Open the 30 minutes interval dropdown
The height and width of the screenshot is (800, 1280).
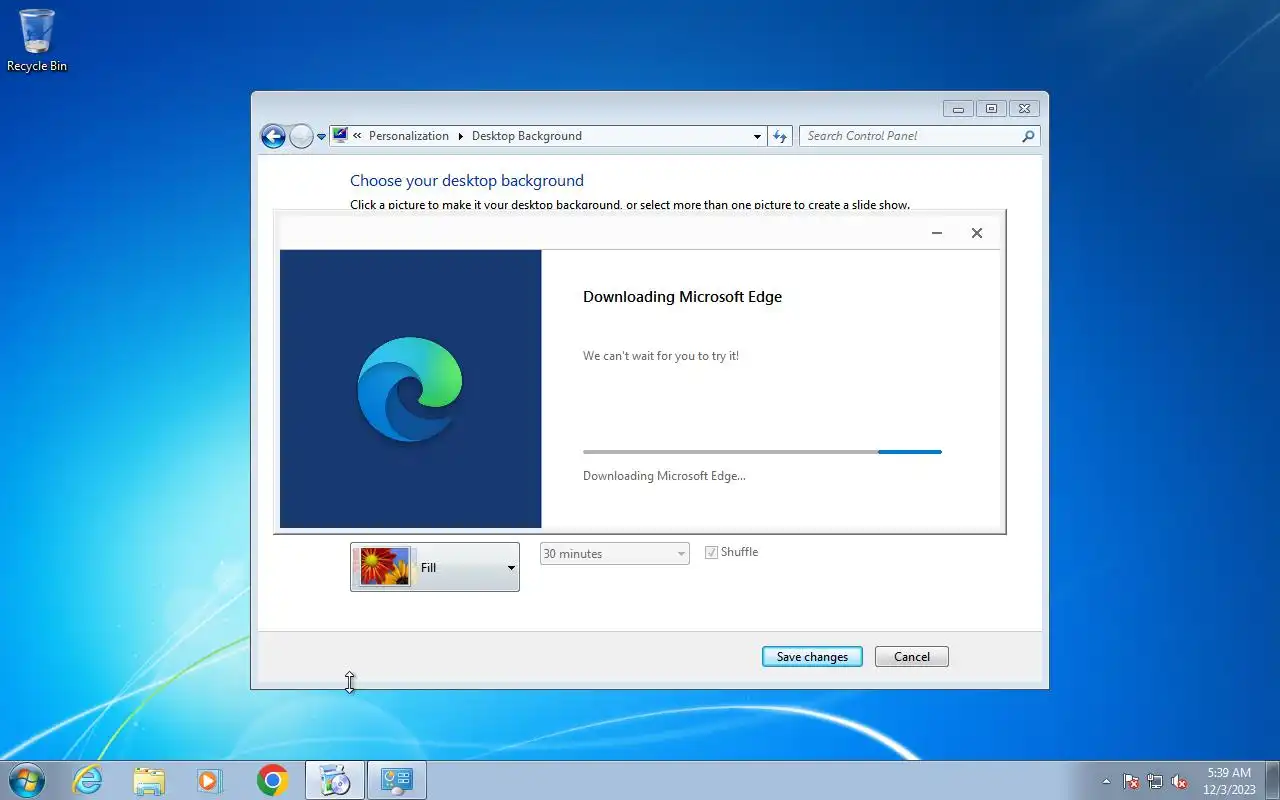(615, 554)
